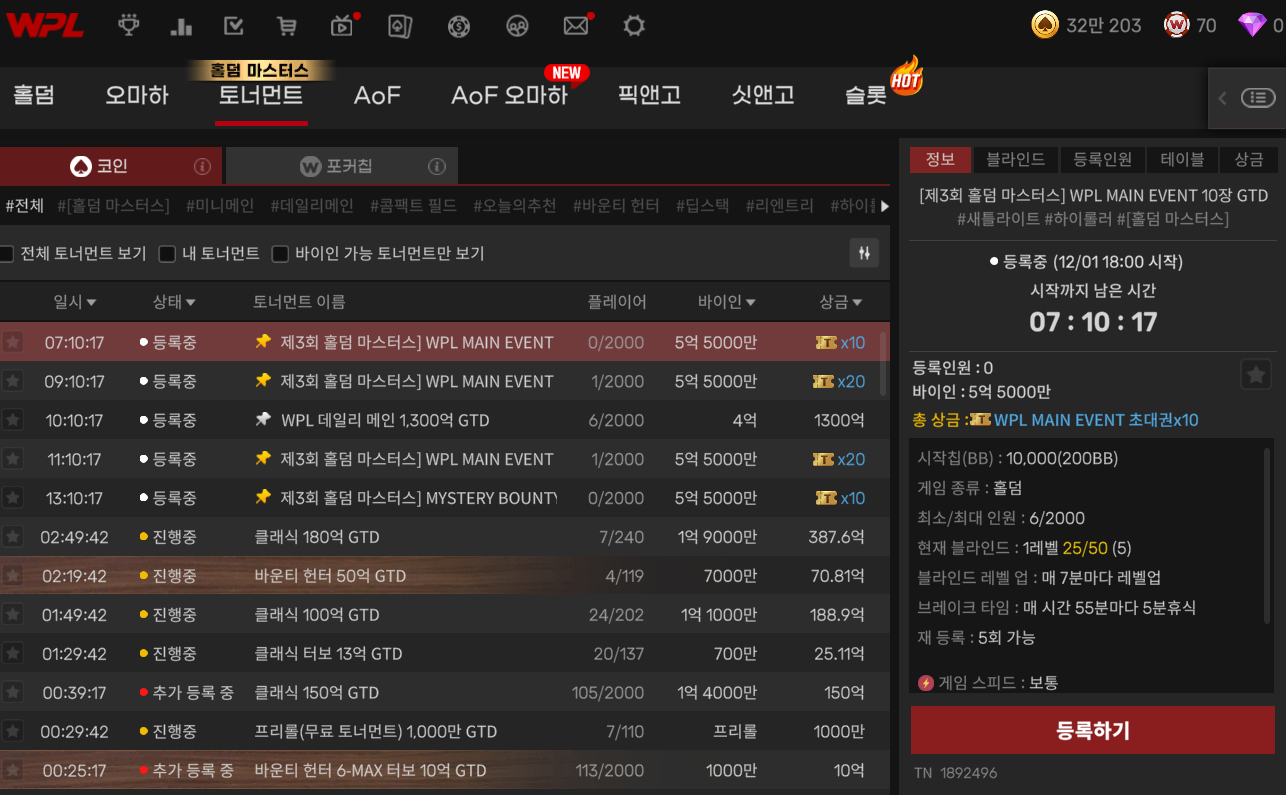Click the bar chart rankings icon
This screenshot has width=1286, height=795.
[x=181, y=25]
